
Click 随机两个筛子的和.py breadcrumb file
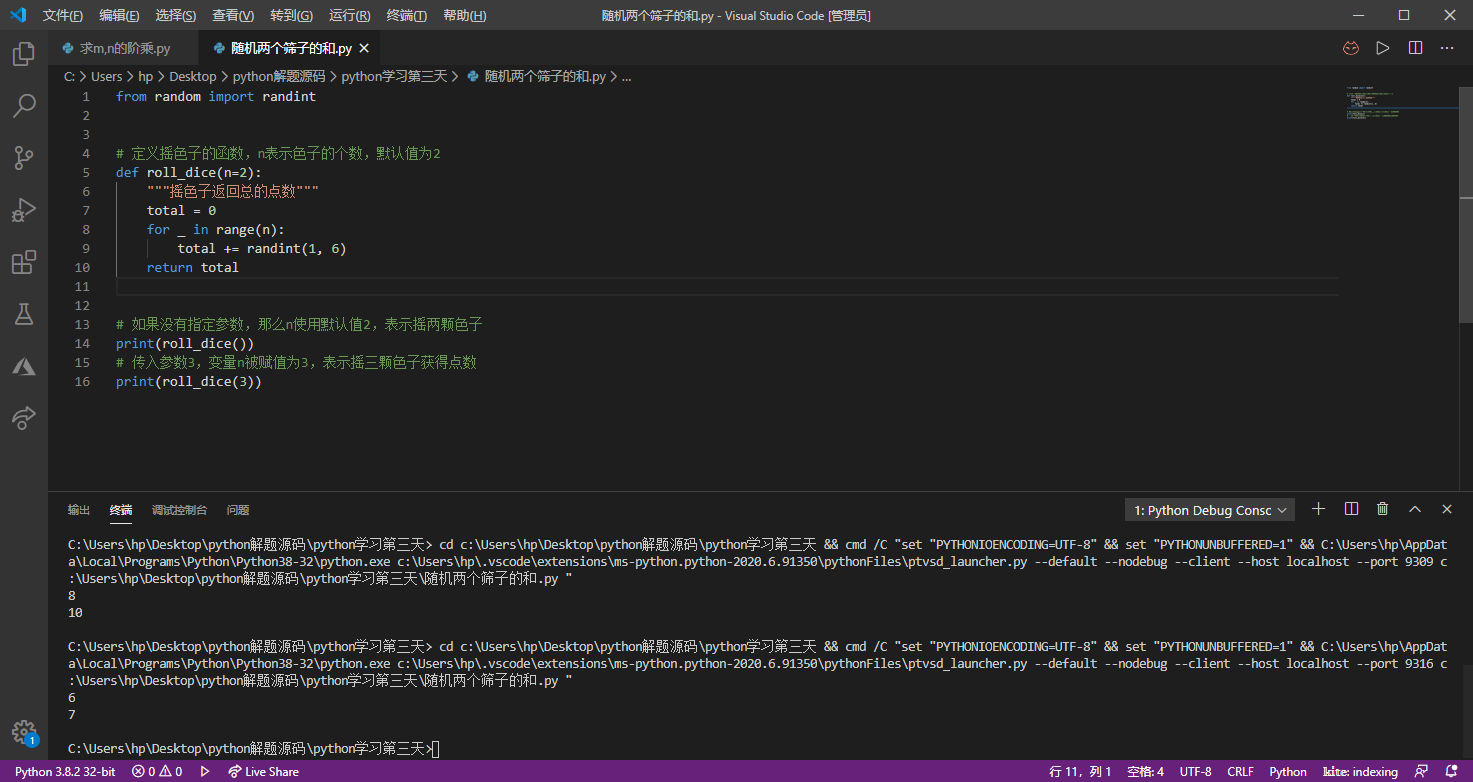tap(536, 76)
